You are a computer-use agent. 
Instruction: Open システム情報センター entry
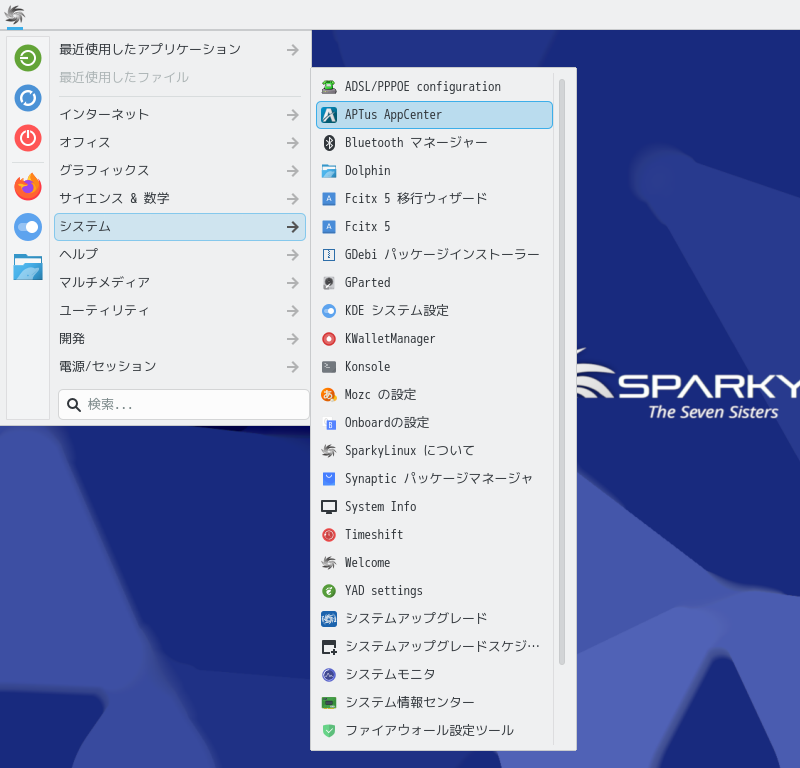click(434, 703)
